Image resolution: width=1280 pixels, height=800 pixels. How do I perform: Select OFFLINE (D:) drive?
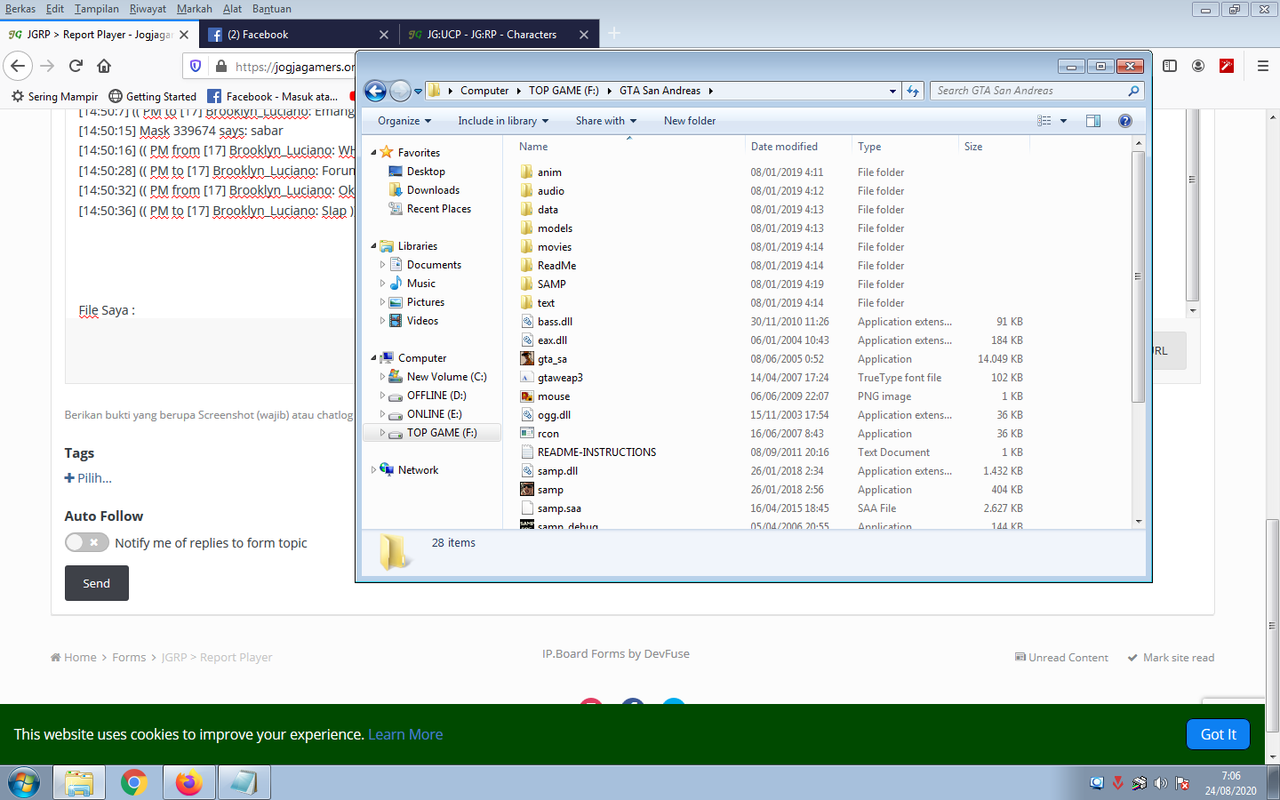coord(427,396)
